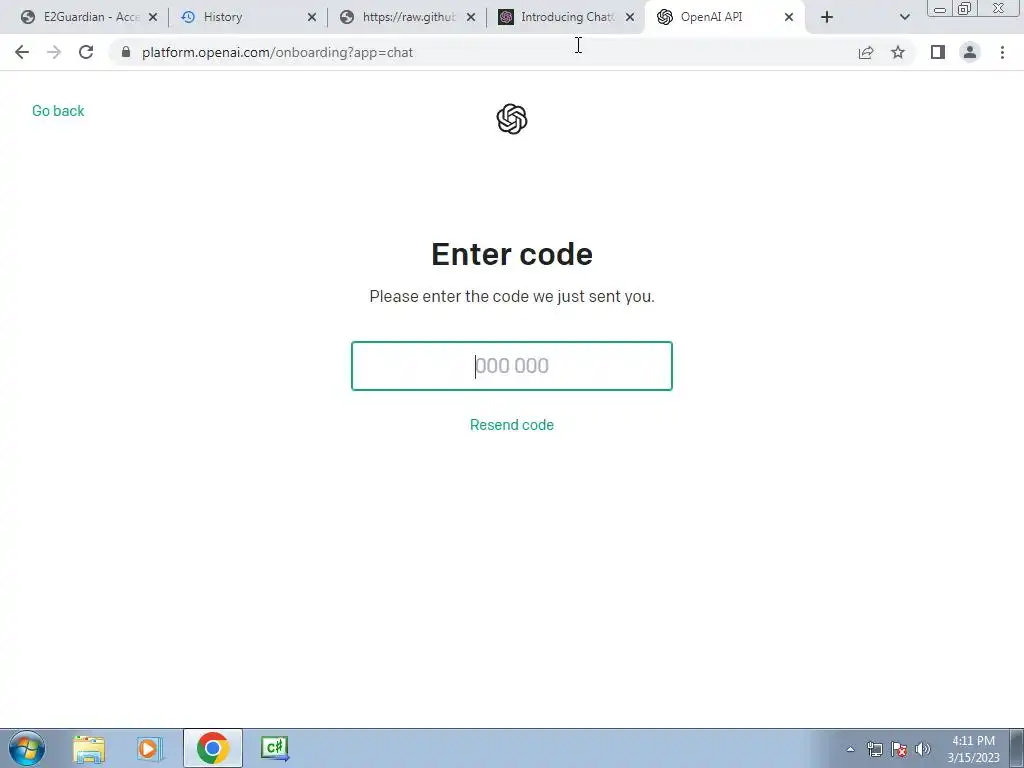
Task: Go to previous page with back arrow
Action: [x=22, y=52]
